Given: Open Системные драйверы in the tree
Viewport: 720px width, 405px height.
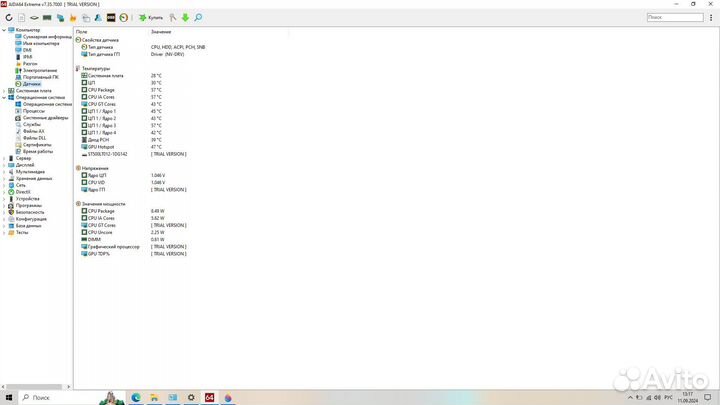Looking at the screenshot, I should 45,118.
